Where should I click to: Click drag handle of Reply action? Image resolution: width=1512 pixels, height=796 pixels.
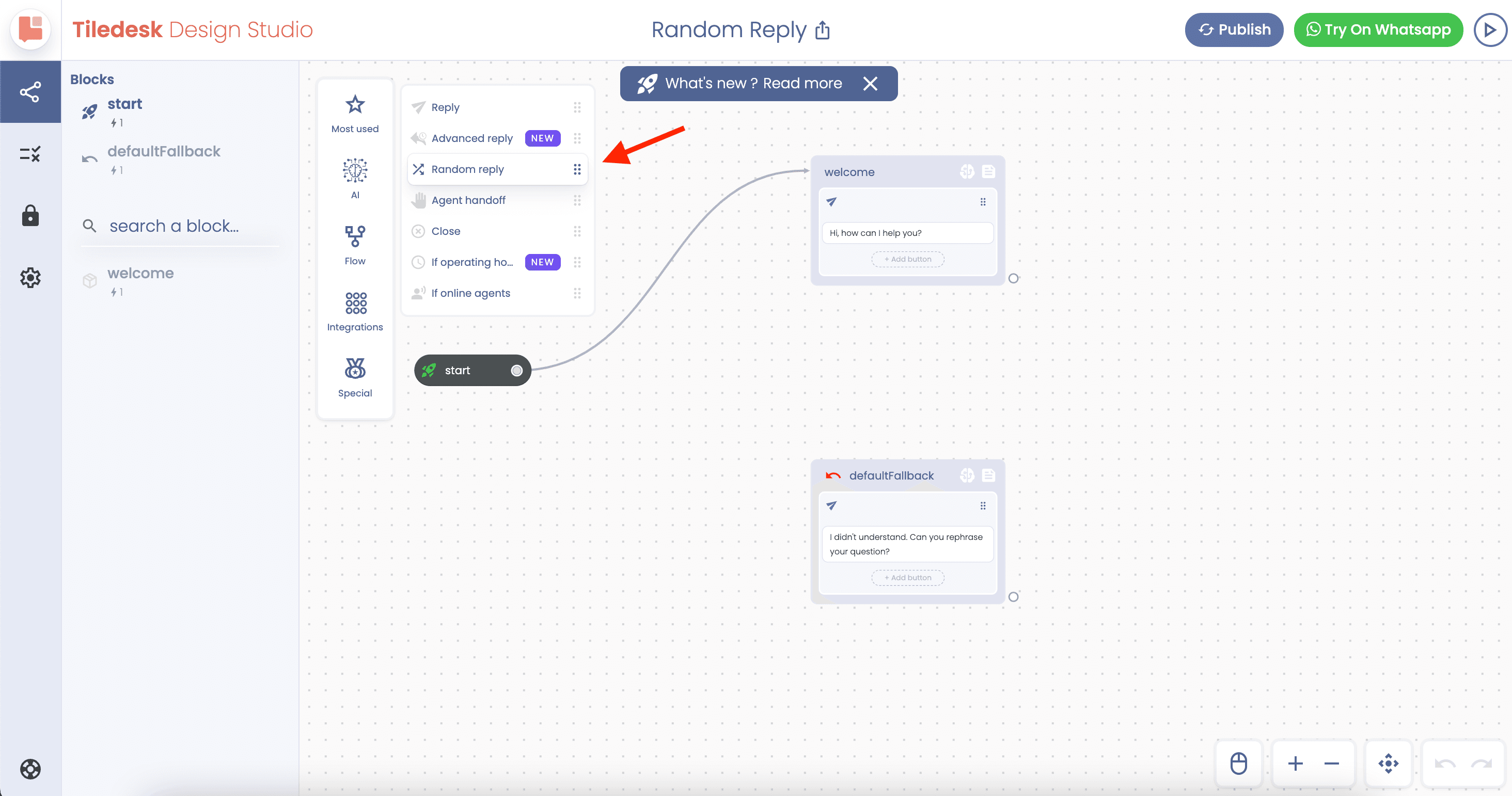pos(577,107)
